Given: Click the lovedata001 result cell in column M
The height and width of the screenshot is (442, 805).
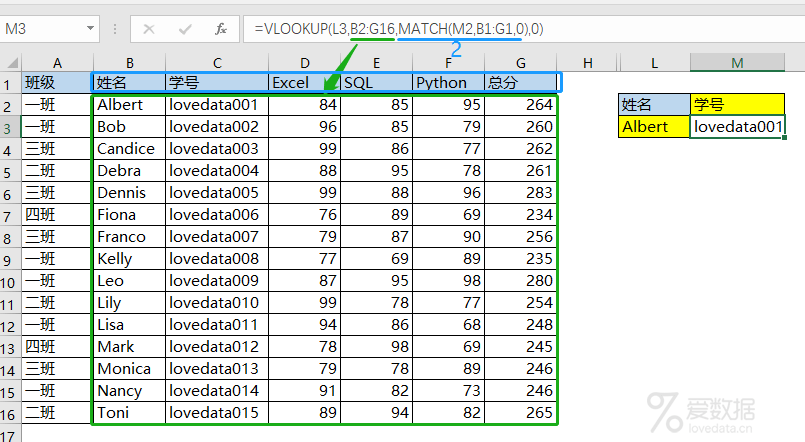Looking at the screenshot, I should 737,127.
